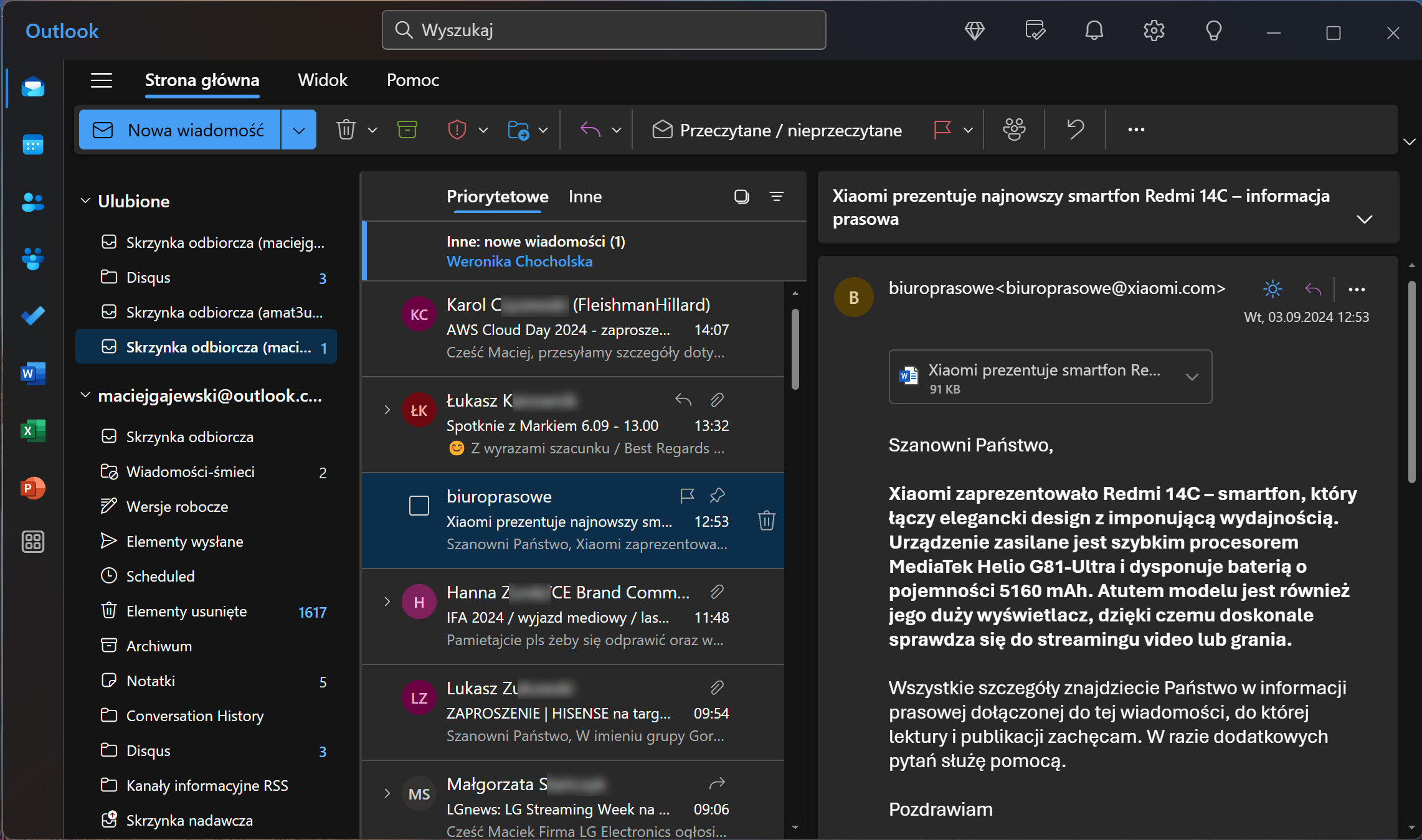Delete the biuroprasowe message via row trash
The width and height of the screenshot is (1422, 840).
[767, 521]
